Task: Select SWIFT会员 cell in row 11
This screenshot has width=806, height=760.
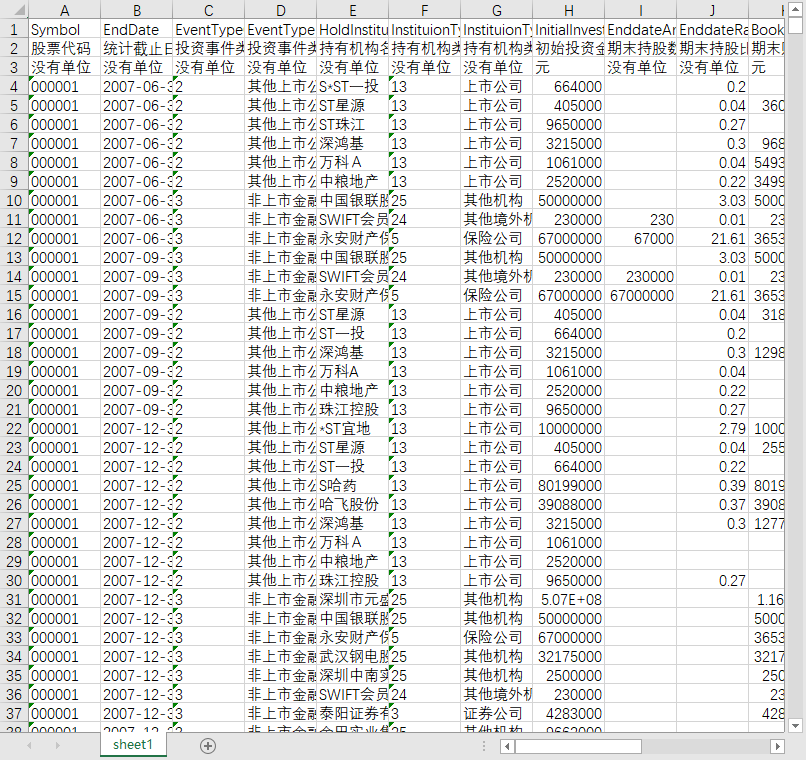Action: [352, 219]
